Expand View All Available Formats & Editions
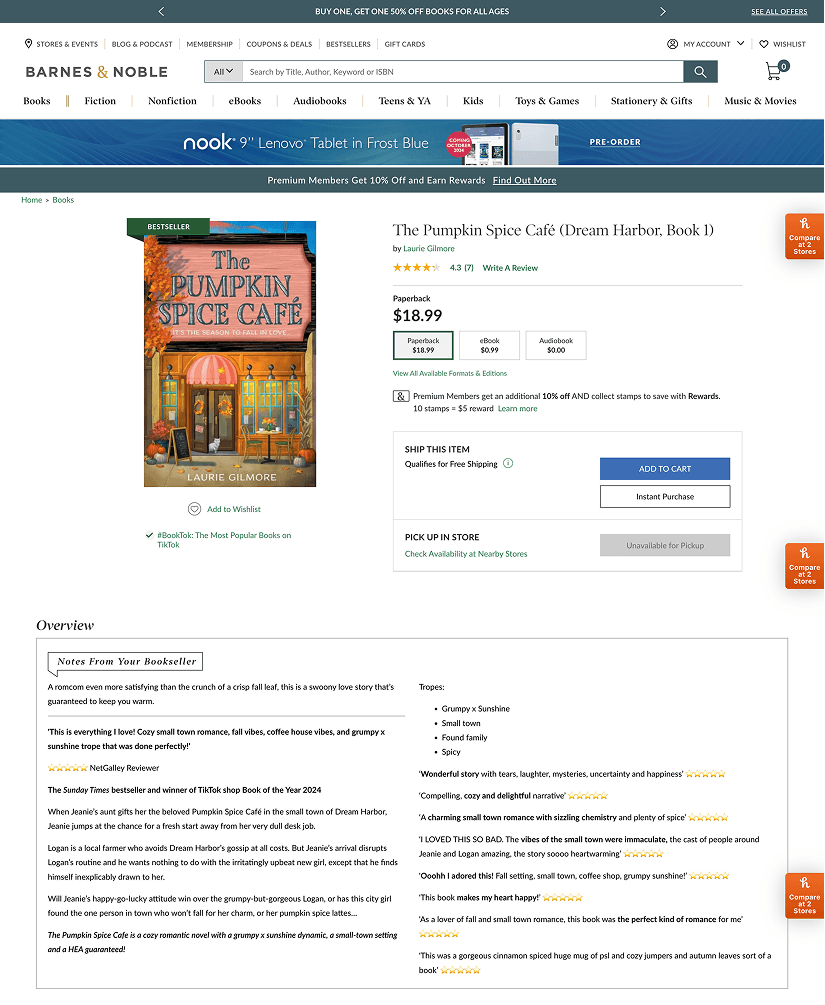Screen dimensions: 825x1005 [449, 373]
